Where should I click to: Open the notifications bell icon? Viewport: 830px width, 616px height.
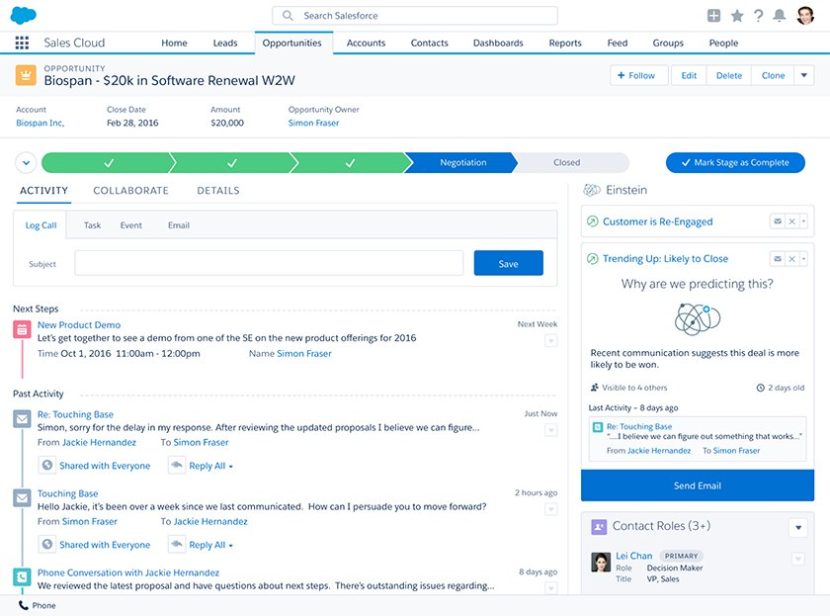pos(780,14)
